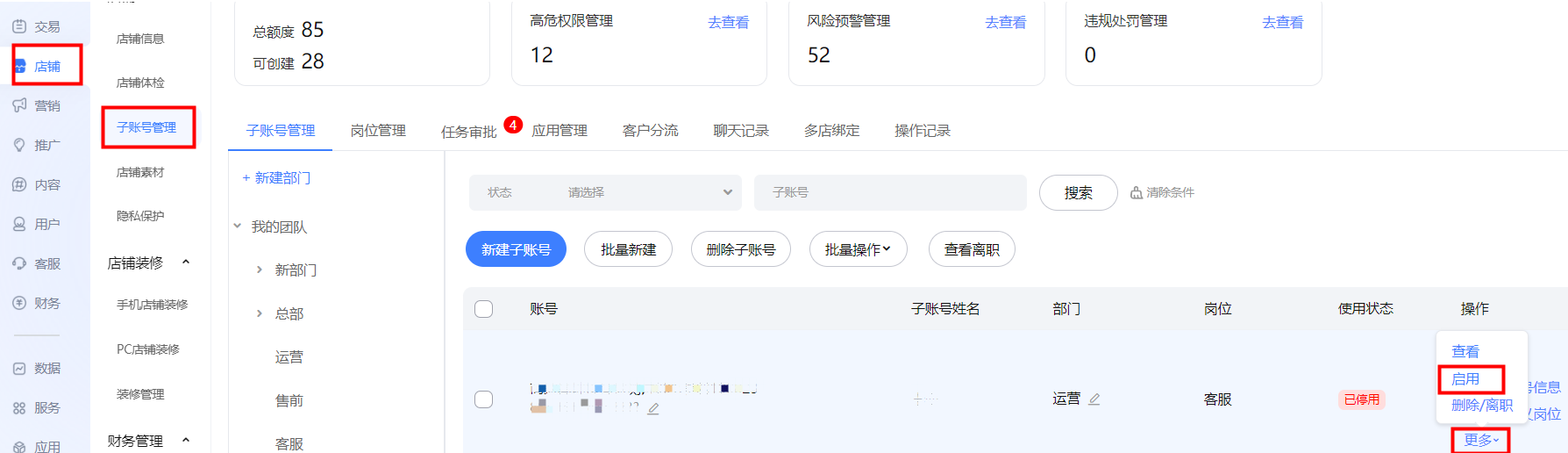Click 去查看 link for 违规处罚管理
1568x453 pixels.
[1283, 22]
